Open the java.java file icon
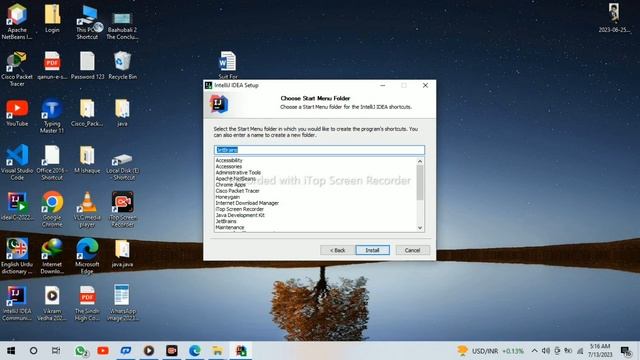 click(122, 253)
